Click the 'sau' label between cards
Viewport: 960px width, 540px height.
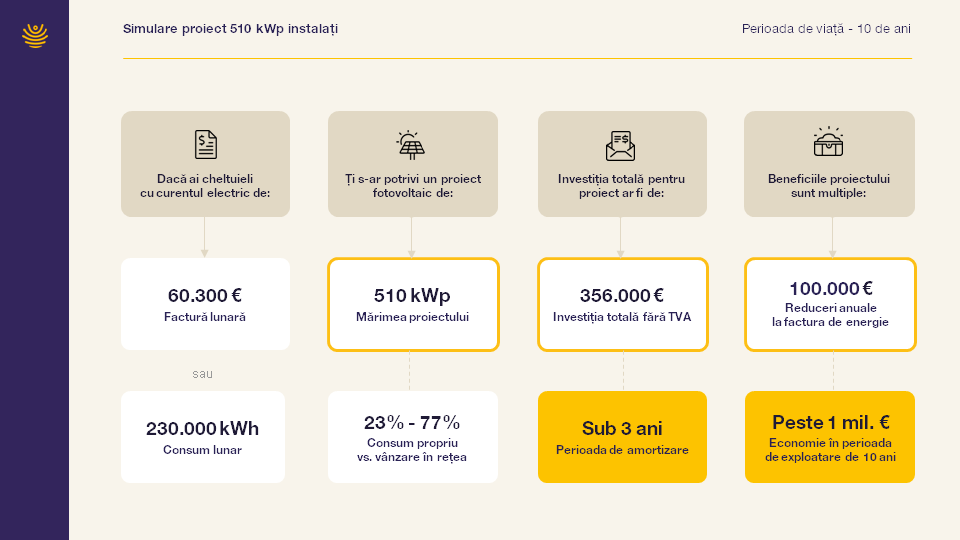pyautogui.click(x=203, y=373)
